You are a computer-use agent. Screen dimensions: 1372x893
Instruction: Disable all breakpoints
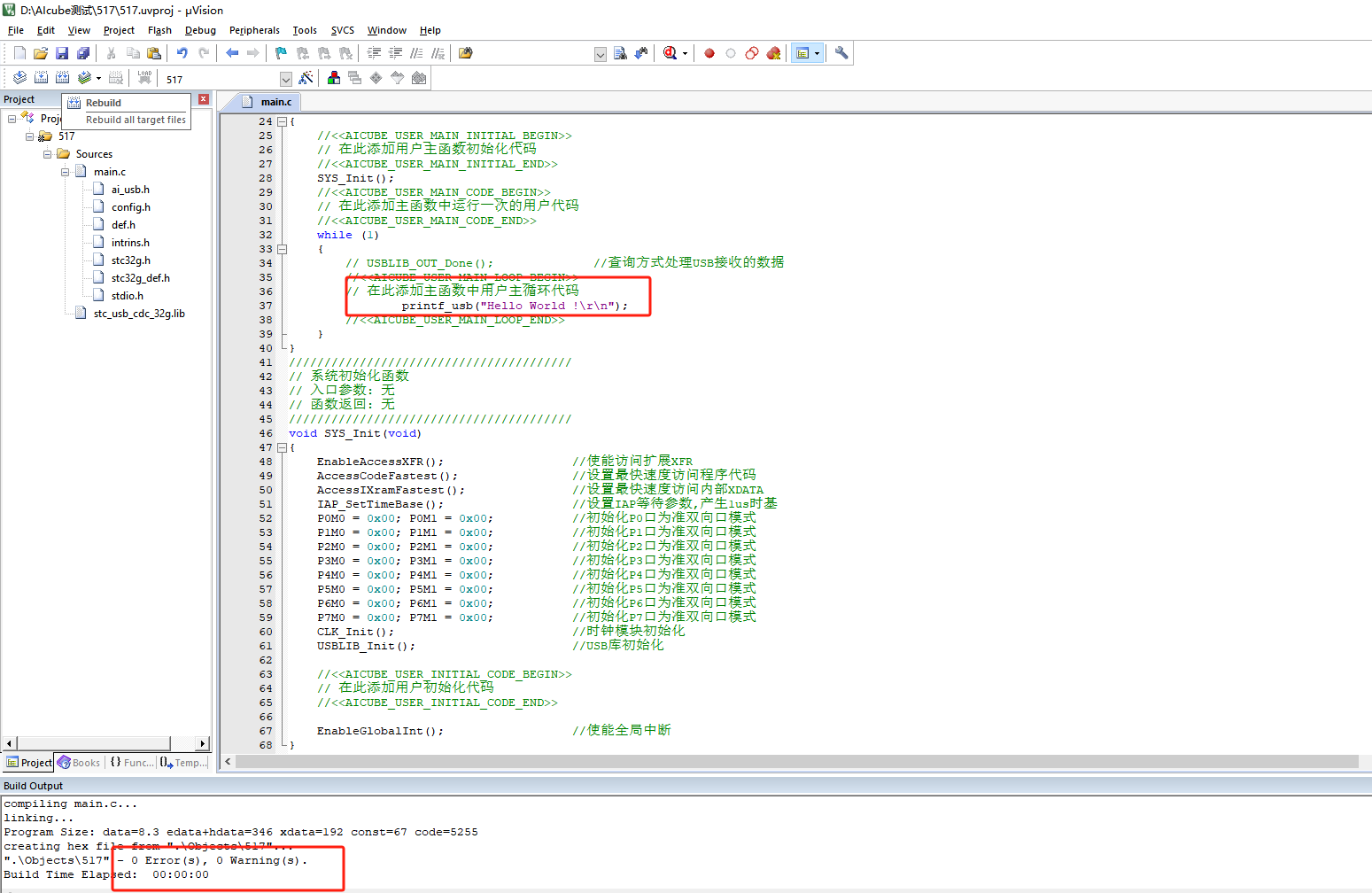(752, 53)
